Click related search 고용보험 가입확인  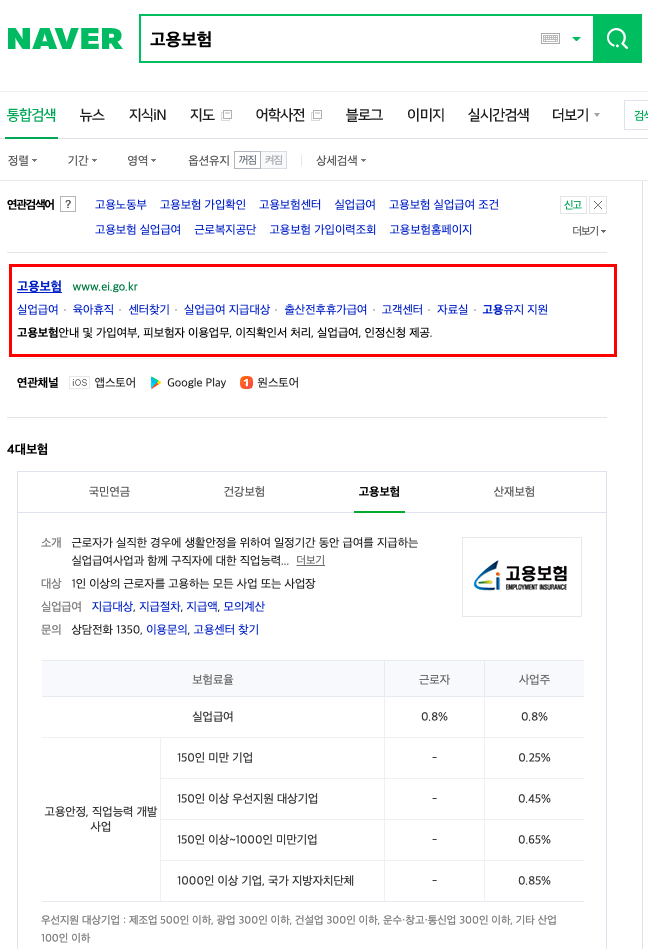(x=203, y=205)
